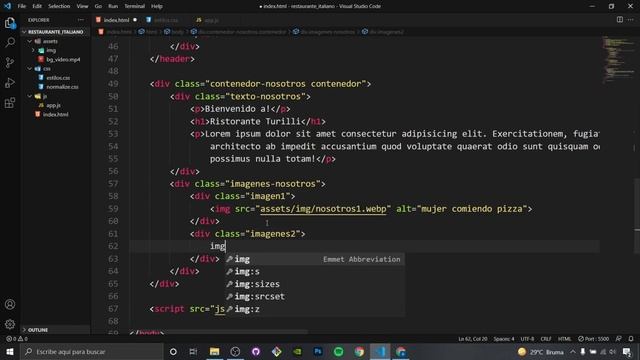The height and width of the screenshot is (360, 640).
Task: Open the Selection menu
Action: 59,6
